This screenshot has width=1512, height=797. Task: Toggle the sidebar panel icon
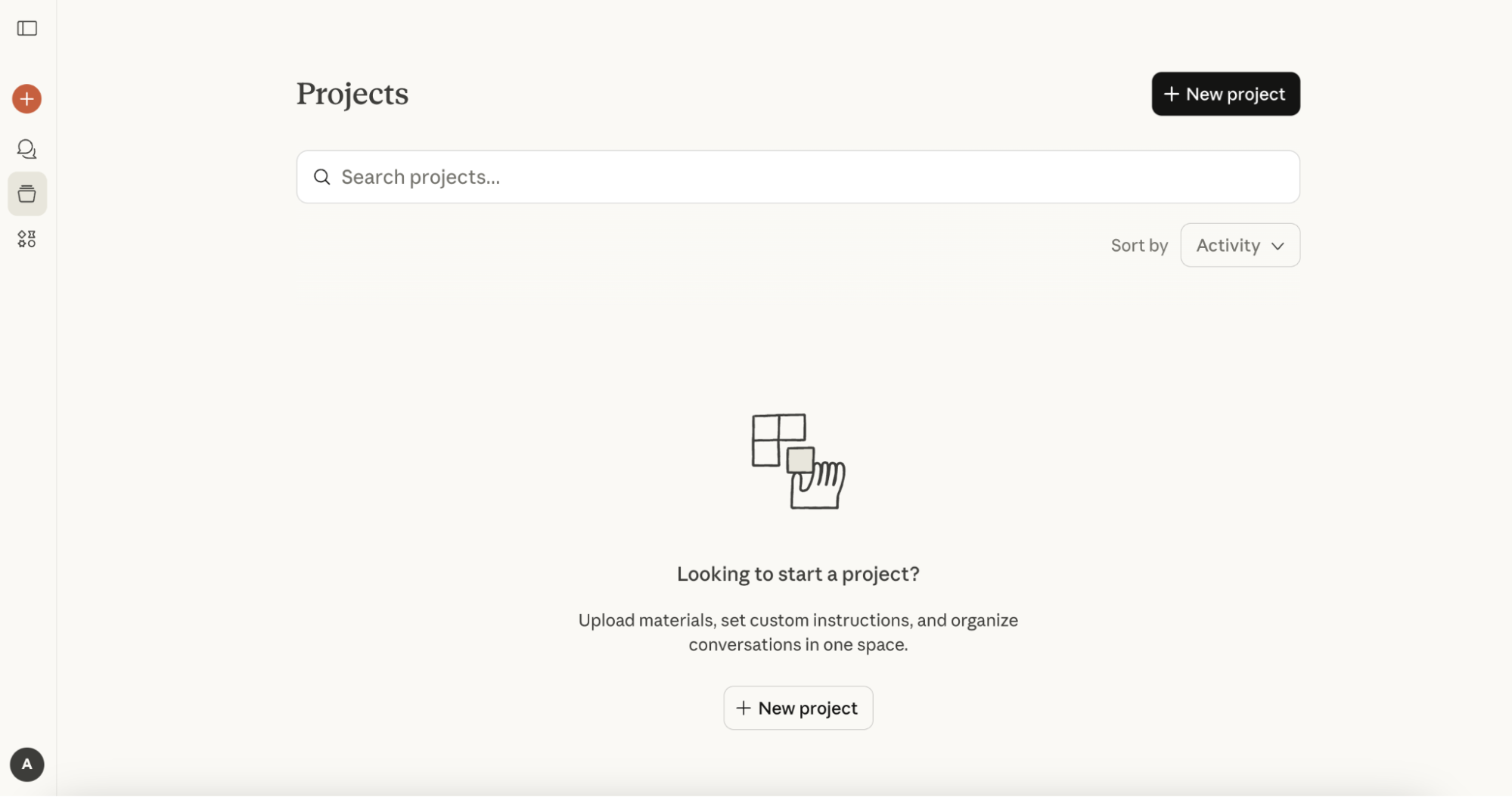coord(27,29)
